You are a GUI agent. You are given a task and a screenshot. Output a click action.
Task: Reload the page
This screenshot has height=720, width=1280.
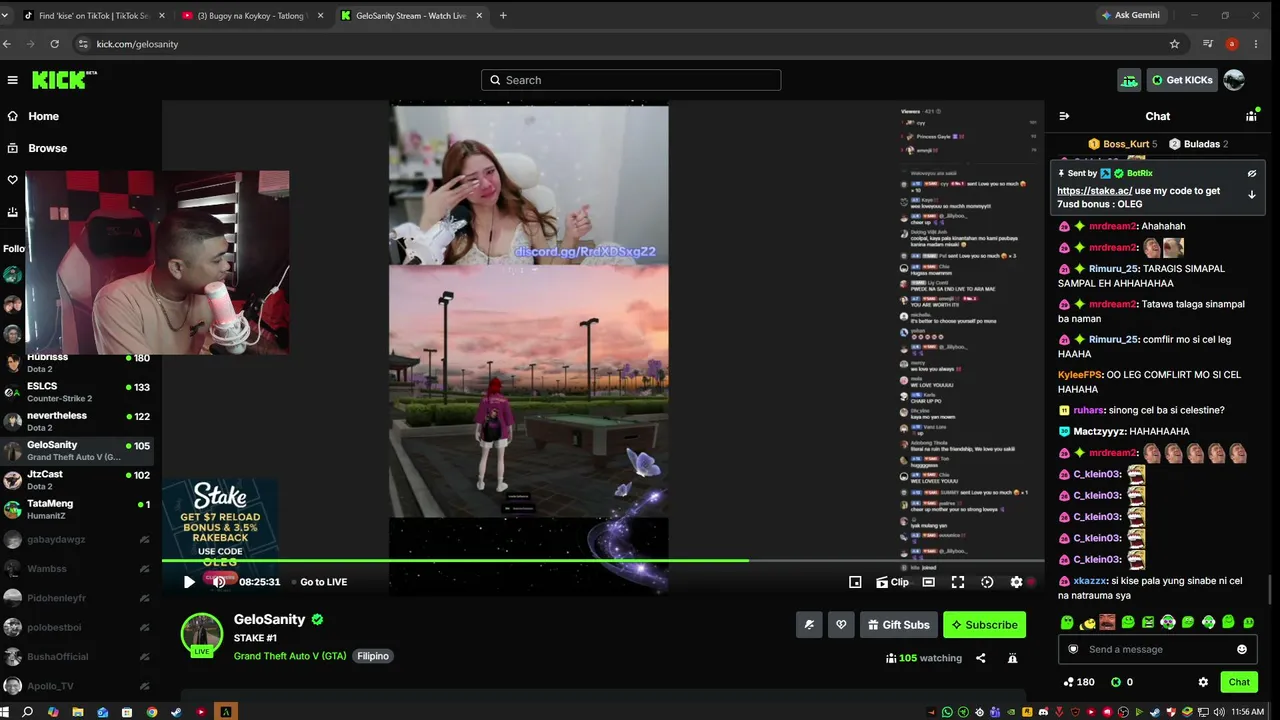pyautogui.click(x=54, y=44)
